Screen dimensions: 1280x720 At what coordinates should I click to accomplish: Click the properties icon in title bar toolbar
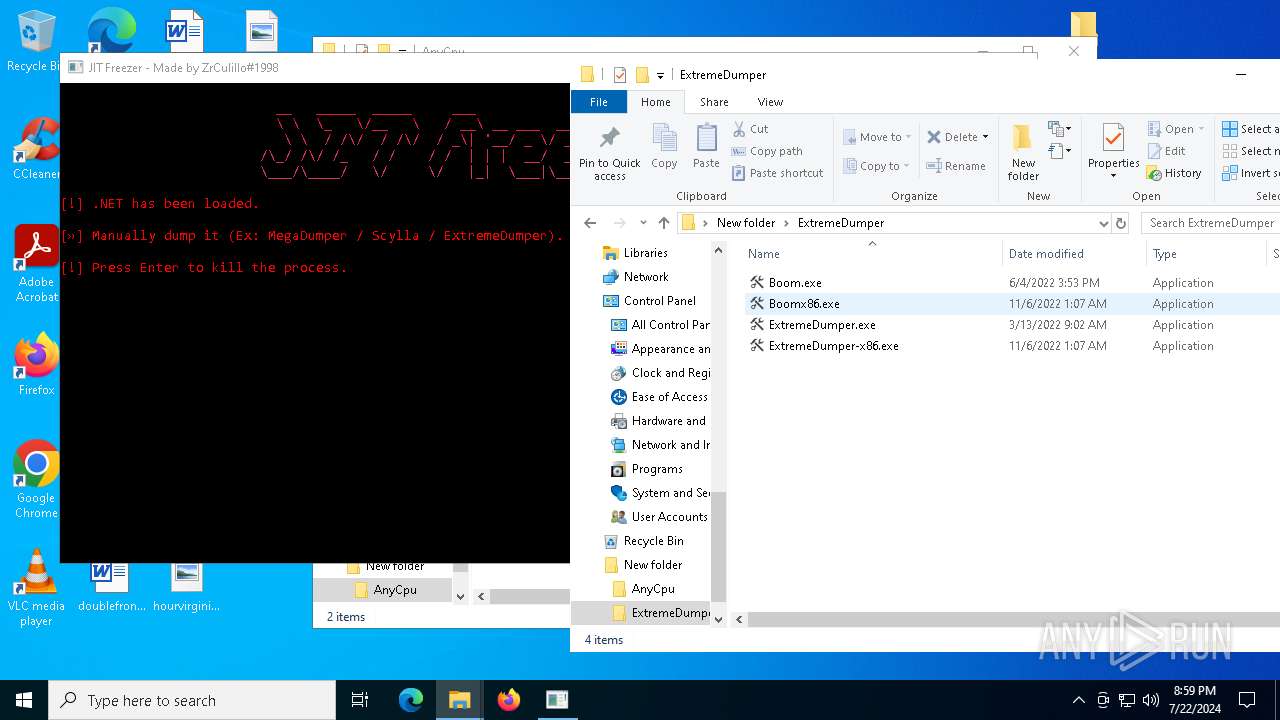(619, 75)
